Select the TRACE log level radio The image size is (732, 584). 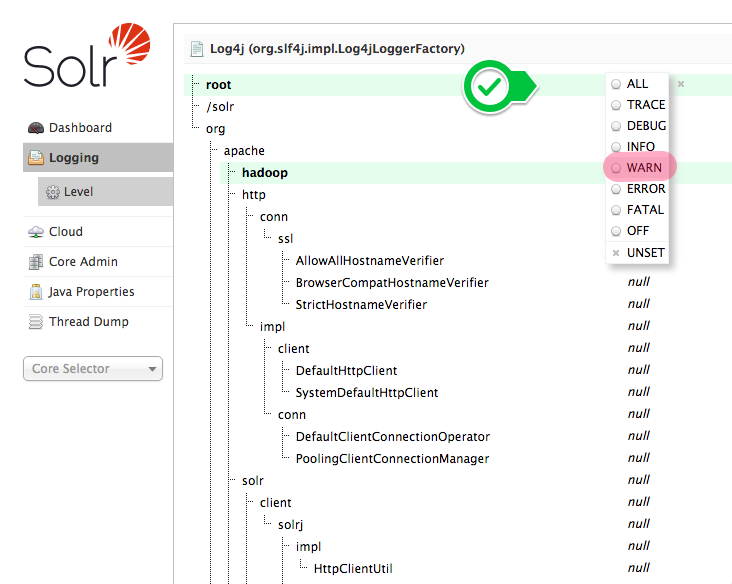[616, 105]
